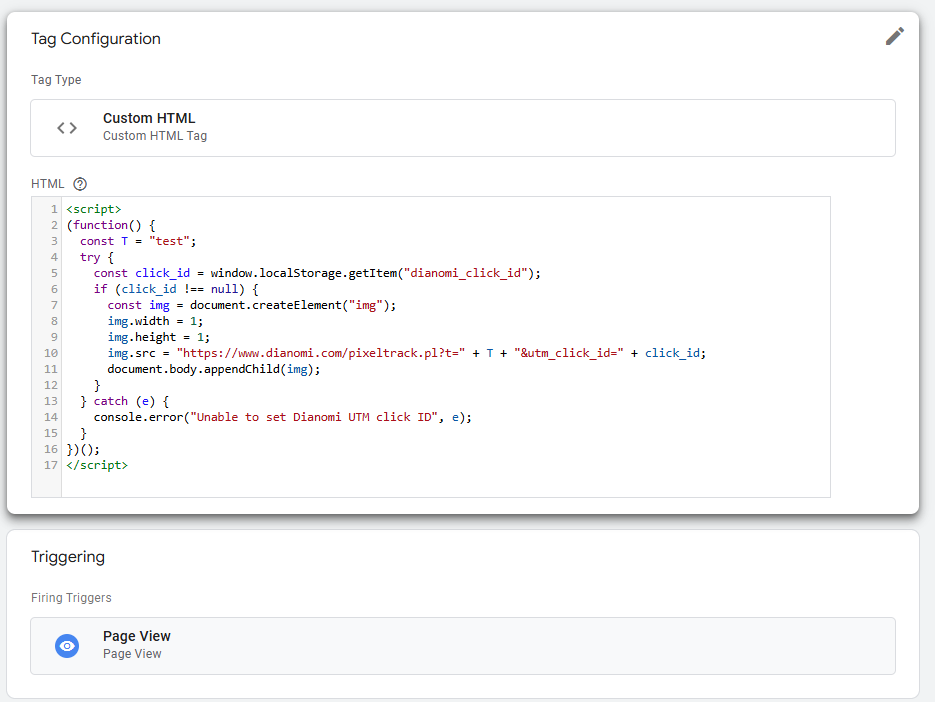
Task: Click document.createElement("img") on line 7
Action: (x=289, y=305)
